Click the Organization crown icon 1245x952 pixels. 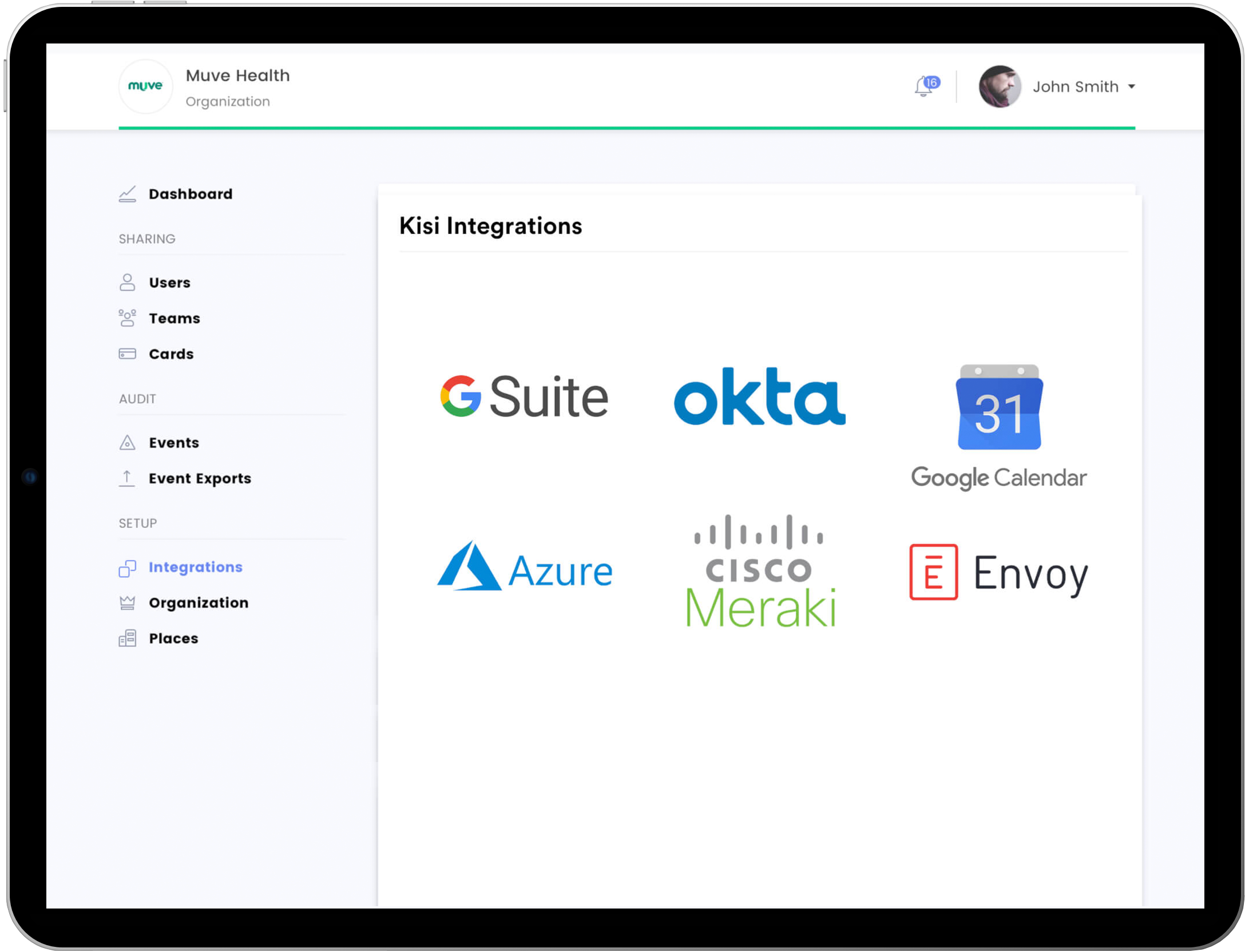pyautogui.click(x=127, y=603)
